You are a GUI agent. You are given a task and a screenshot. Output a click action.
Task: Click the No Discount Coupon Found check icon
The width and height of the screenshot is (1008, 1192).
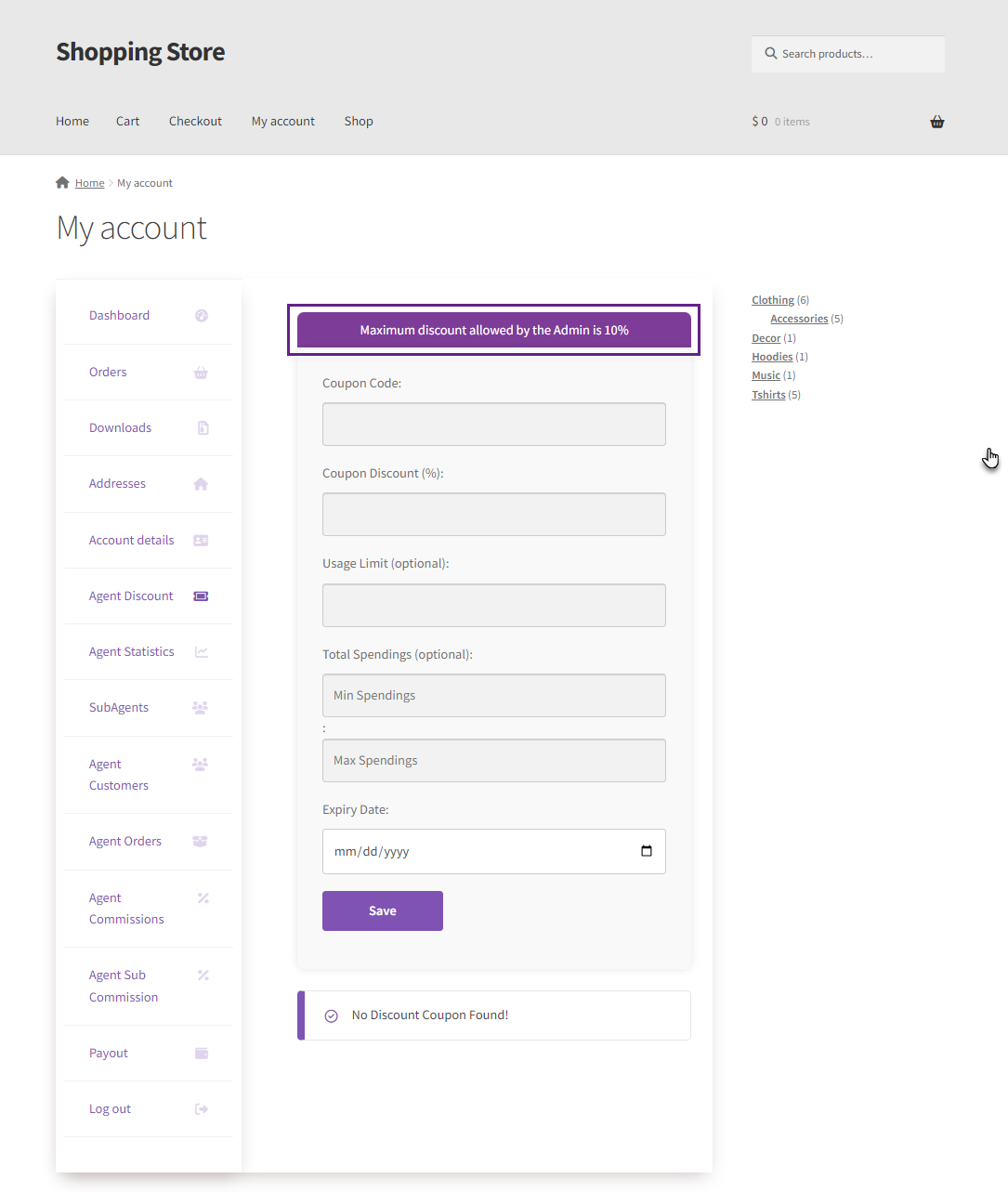coord(331,1015)
